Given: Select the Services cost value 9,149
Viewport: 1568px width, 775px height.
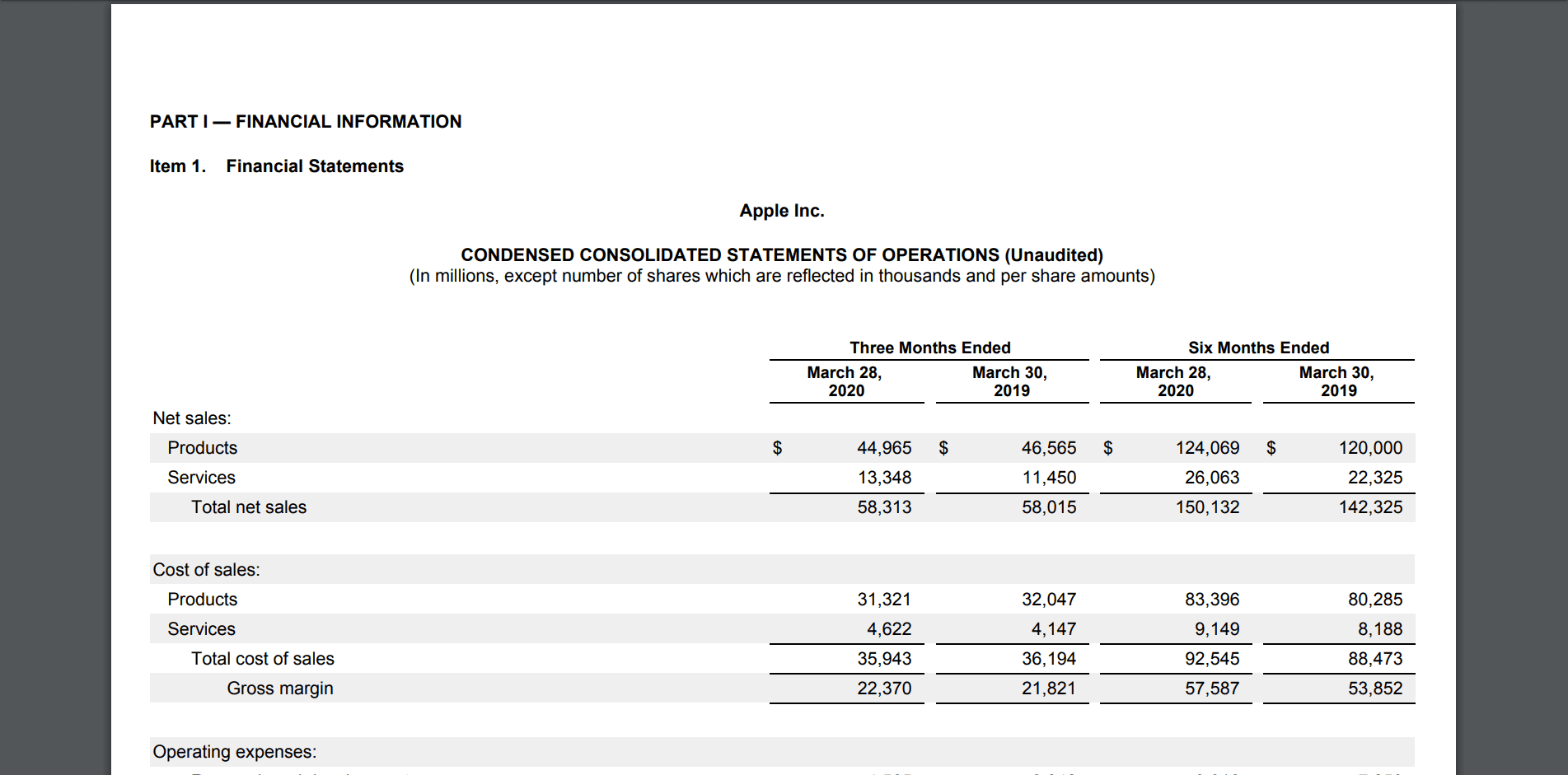Looking at the screenshot, I should [1217, 629].
